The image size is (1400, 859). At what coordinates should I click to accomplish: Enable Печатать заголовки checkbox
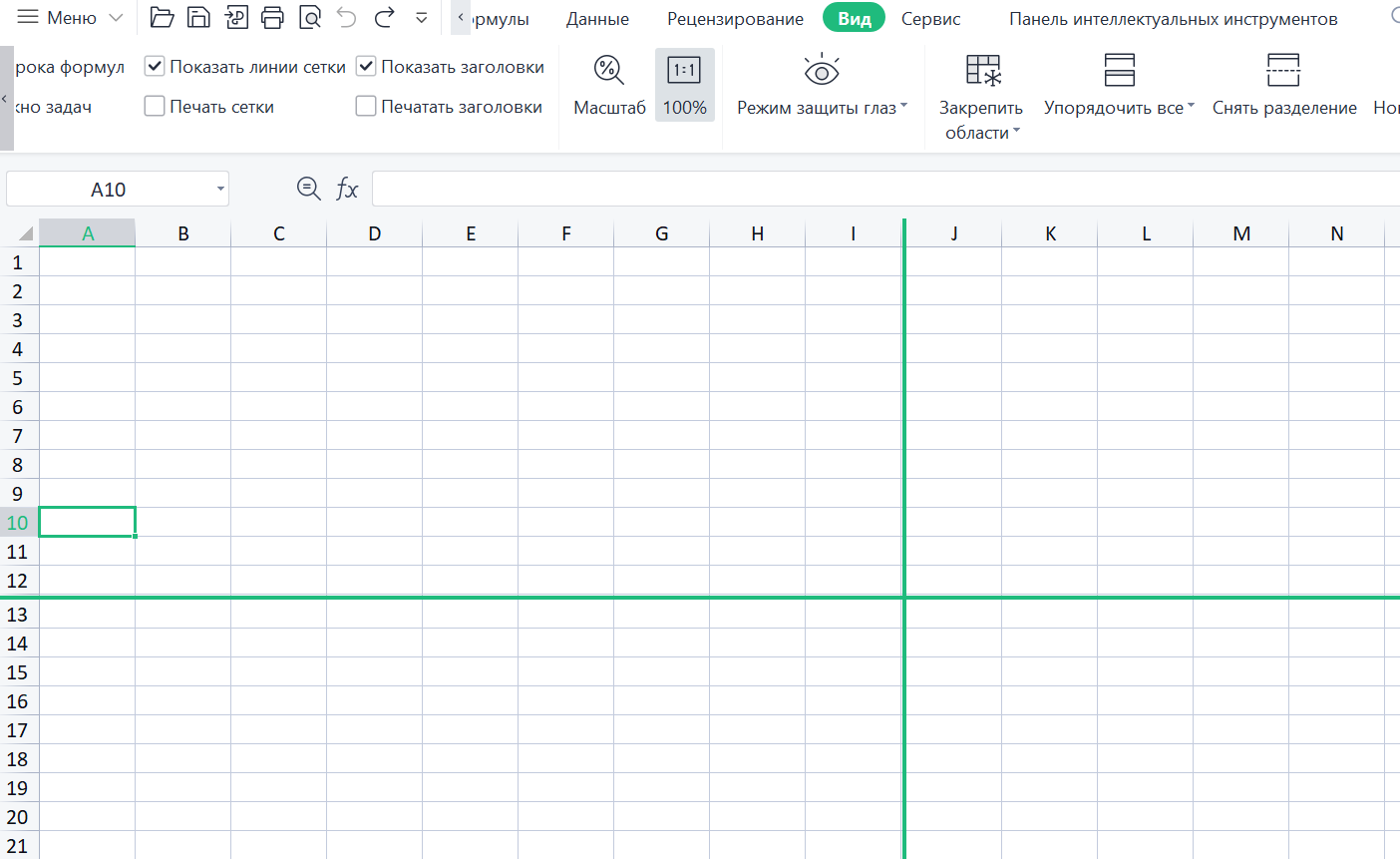(366, 106)
